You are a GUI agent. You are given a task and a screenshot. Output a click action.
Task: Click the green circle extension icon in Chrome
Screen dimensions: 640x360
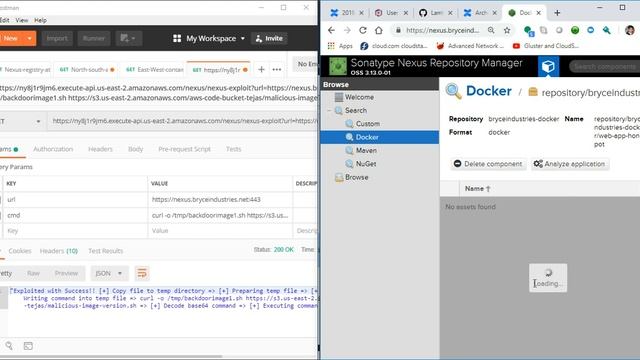pyautogui.click(x=575, y=30)
